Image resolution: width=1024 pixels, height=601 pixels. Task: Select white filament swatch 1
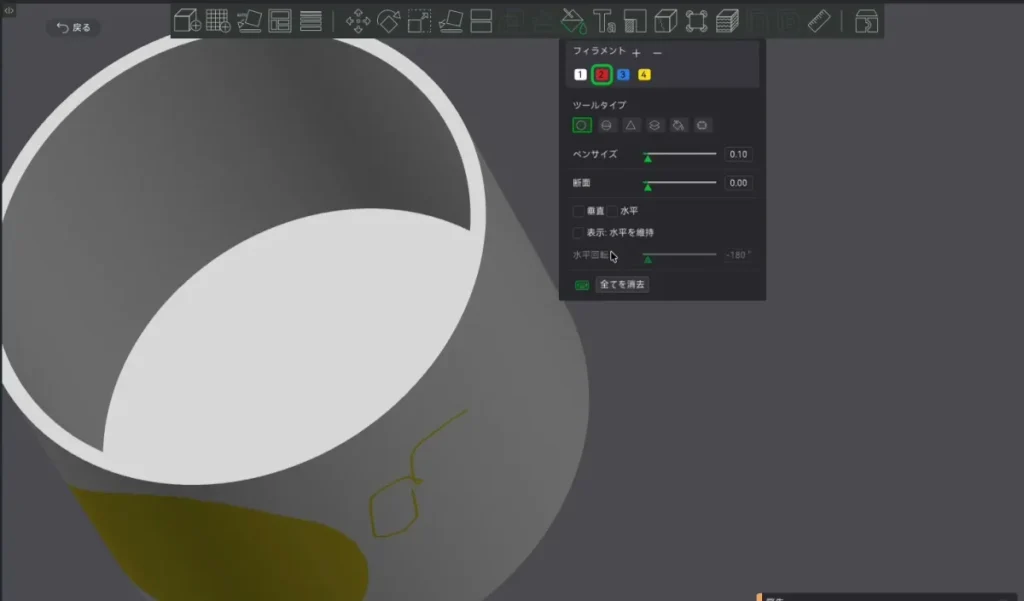pyautogui.click(x=580, y=74)
